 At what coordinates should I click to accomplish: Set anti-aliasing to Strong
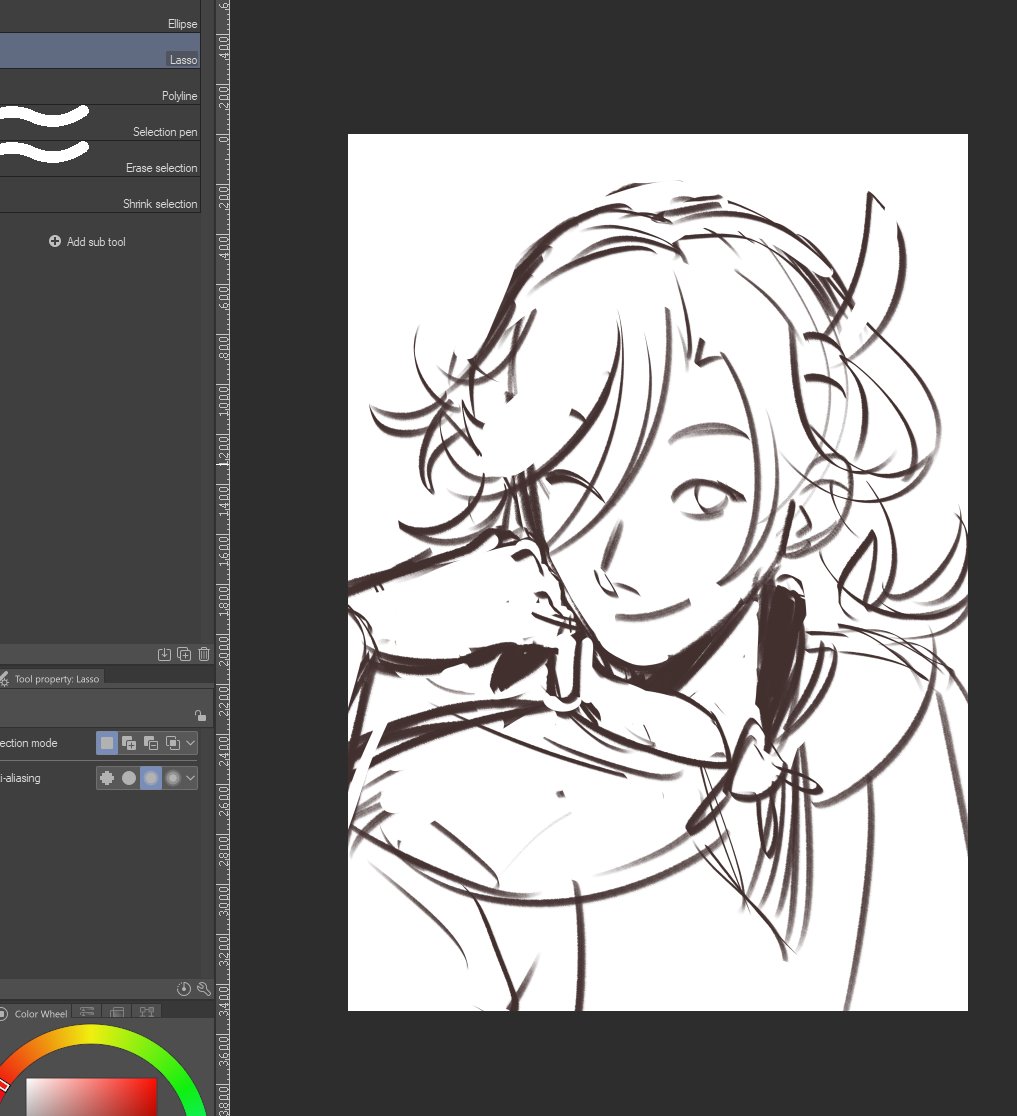[x=173, y=778]
